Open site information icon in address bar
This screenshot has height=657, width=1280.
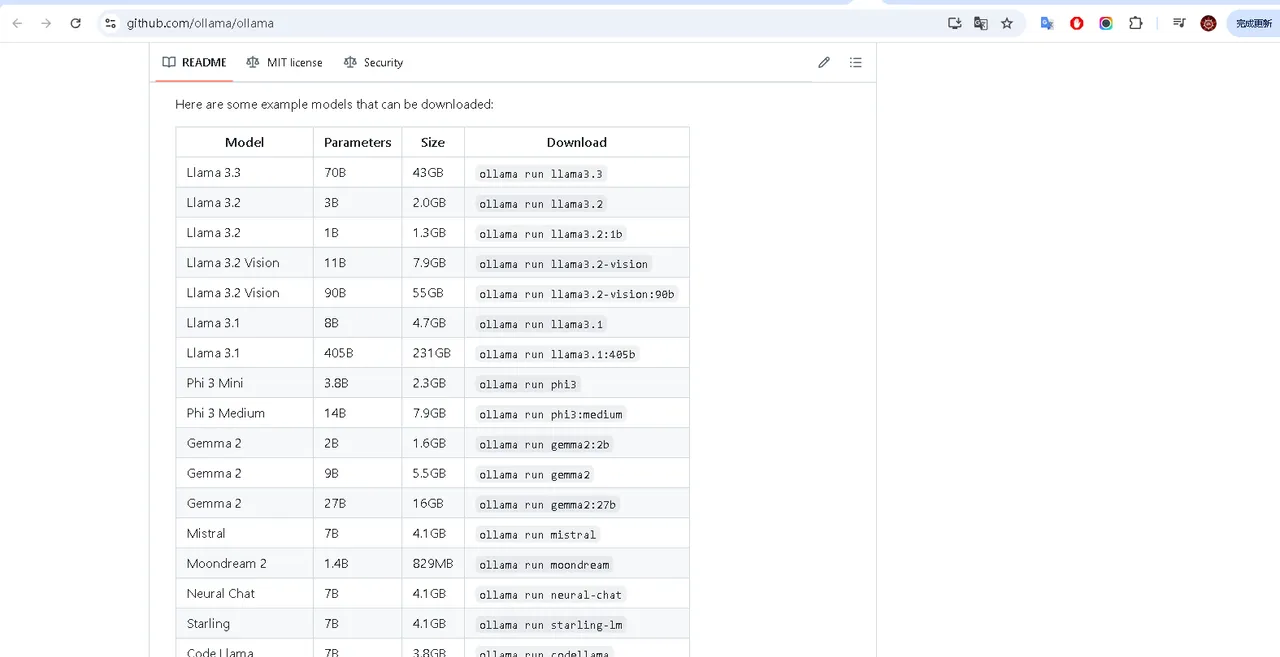(110, 23)
